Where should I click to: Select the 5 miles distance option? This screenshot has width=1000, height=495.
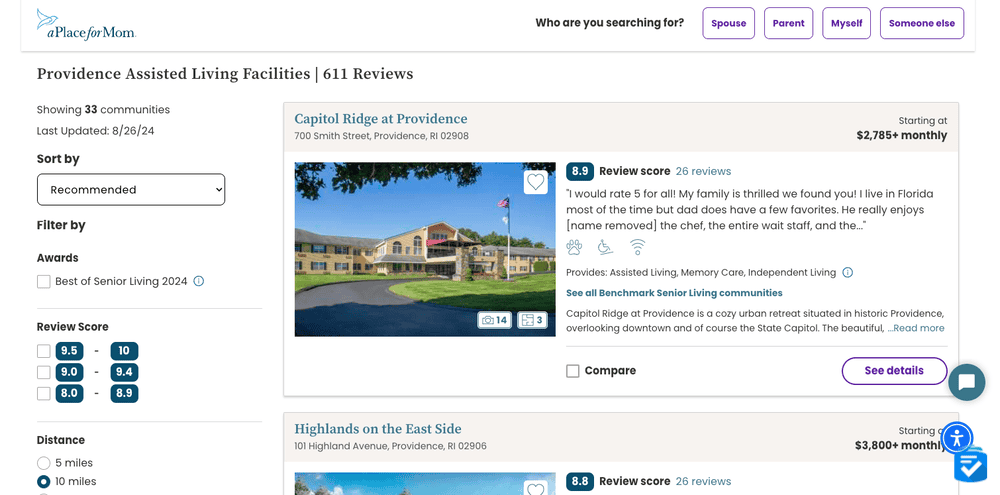[44, 463]
